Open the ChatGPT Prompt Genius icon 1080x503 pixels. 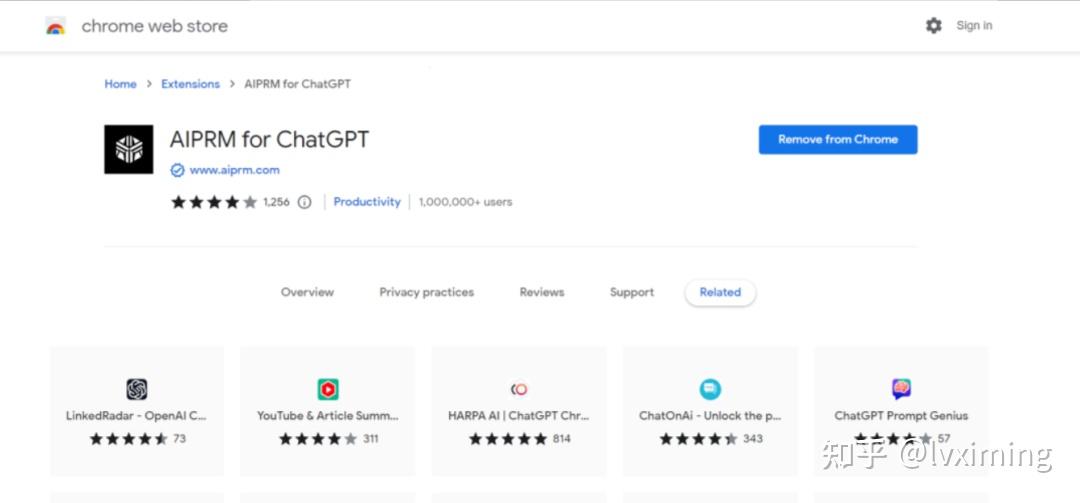[x=901, y=389]
